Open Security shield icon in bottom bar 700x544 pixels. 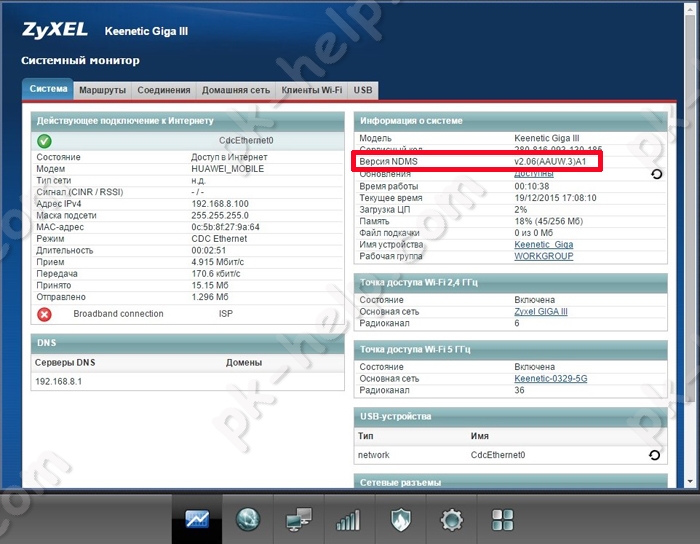coord(400,520)
